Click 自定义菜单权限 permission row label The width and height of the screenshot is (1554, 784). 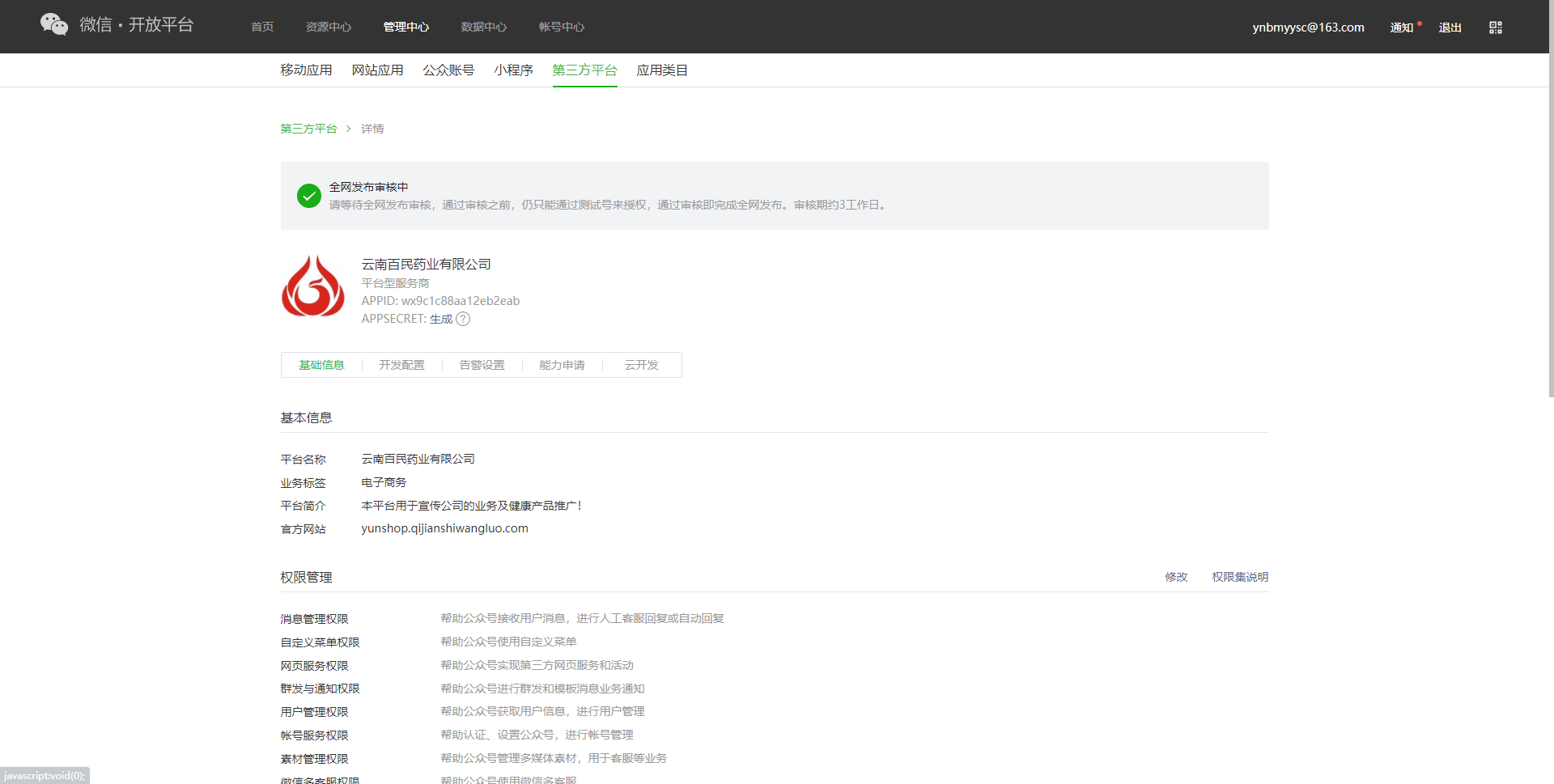pos(320,642)
